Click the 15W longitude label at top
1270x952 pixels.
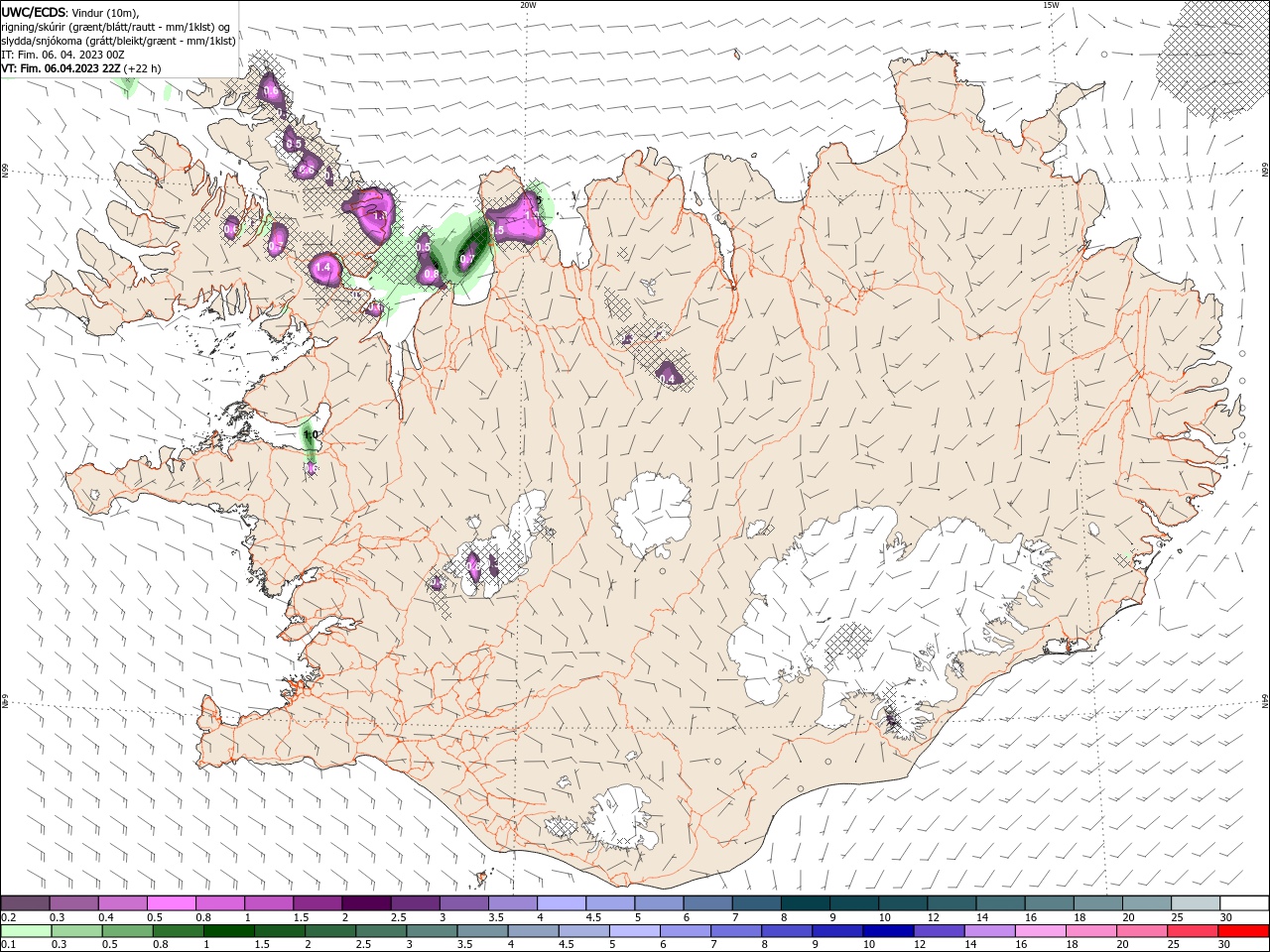(1052, 5)
